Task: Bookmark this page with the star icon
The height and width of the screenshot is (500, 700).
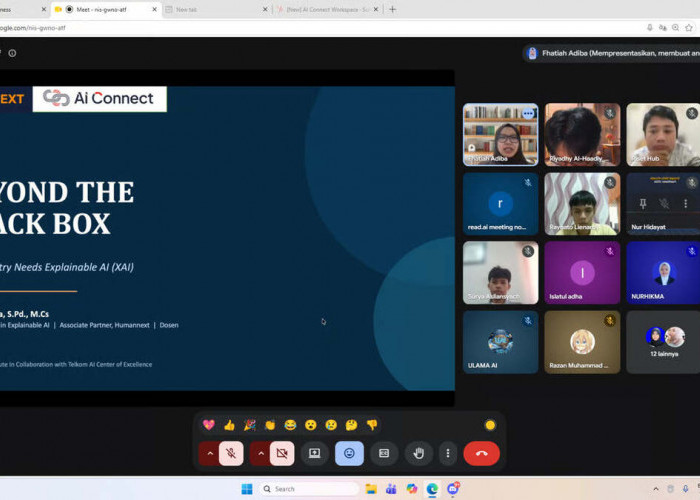Action: [689, 28]
